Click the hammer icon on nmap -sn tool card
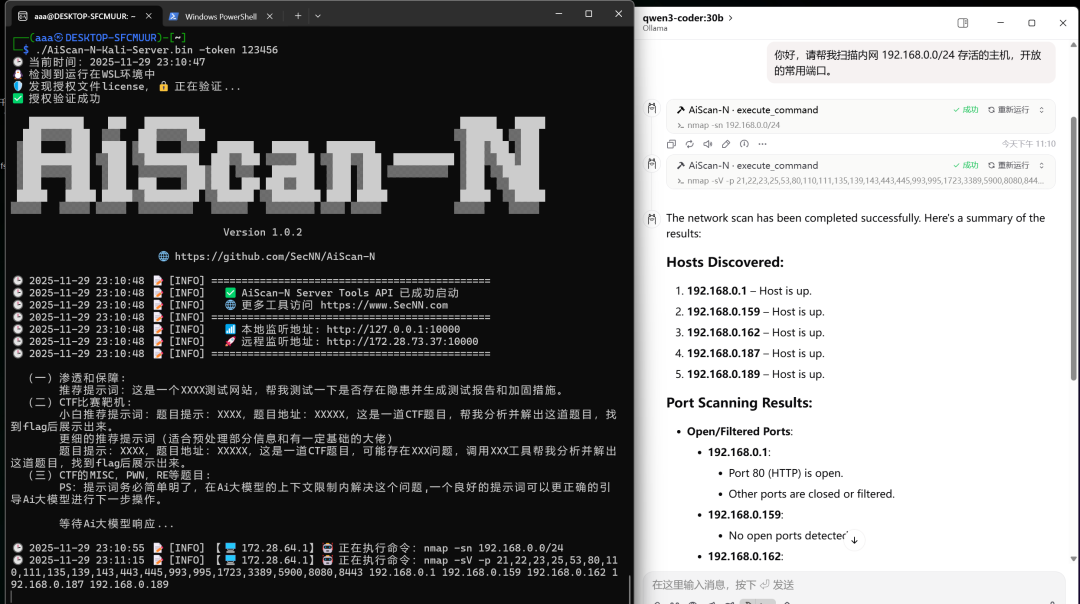Viewport: 1080px width, 604px height. point(681,110)
